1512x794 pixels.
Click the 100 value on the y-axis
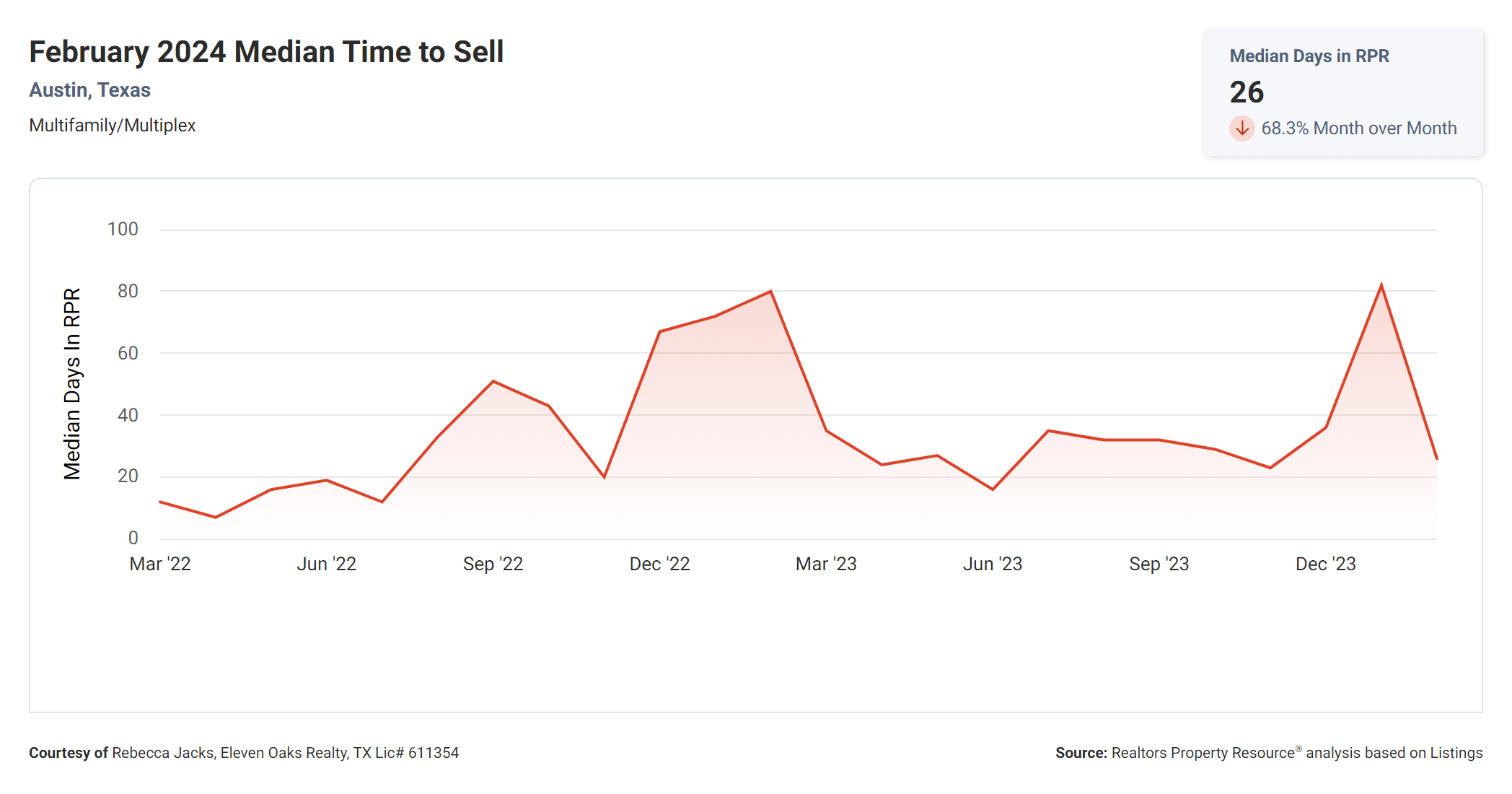[x=123, y=230]
